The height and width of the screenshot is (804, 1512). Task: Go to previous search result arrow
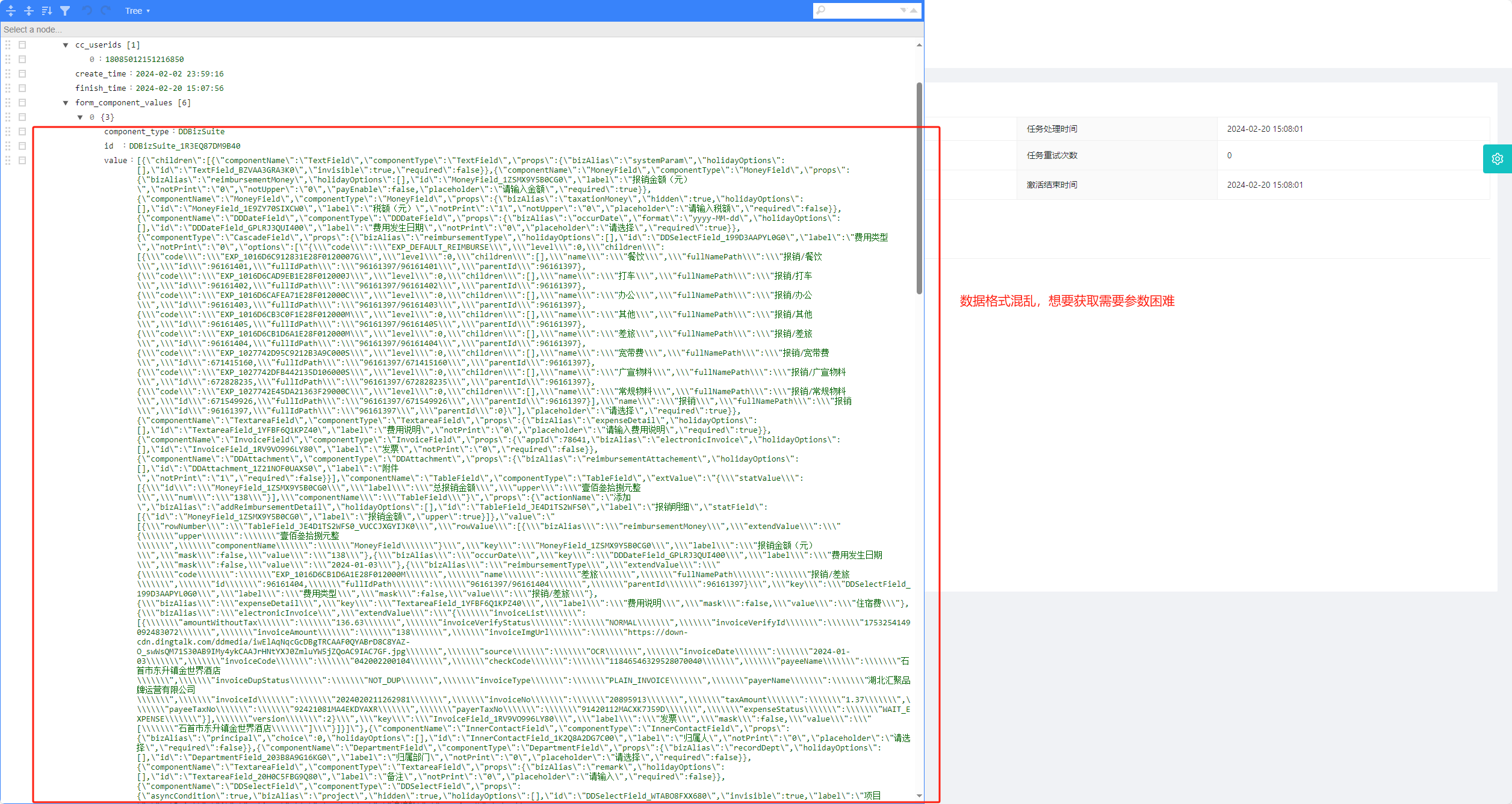(x=914, y=10)
